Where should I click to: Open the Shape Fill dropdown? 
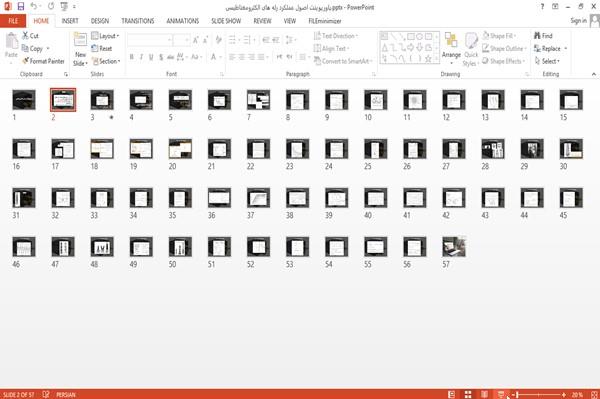click(x=499, y=36)
